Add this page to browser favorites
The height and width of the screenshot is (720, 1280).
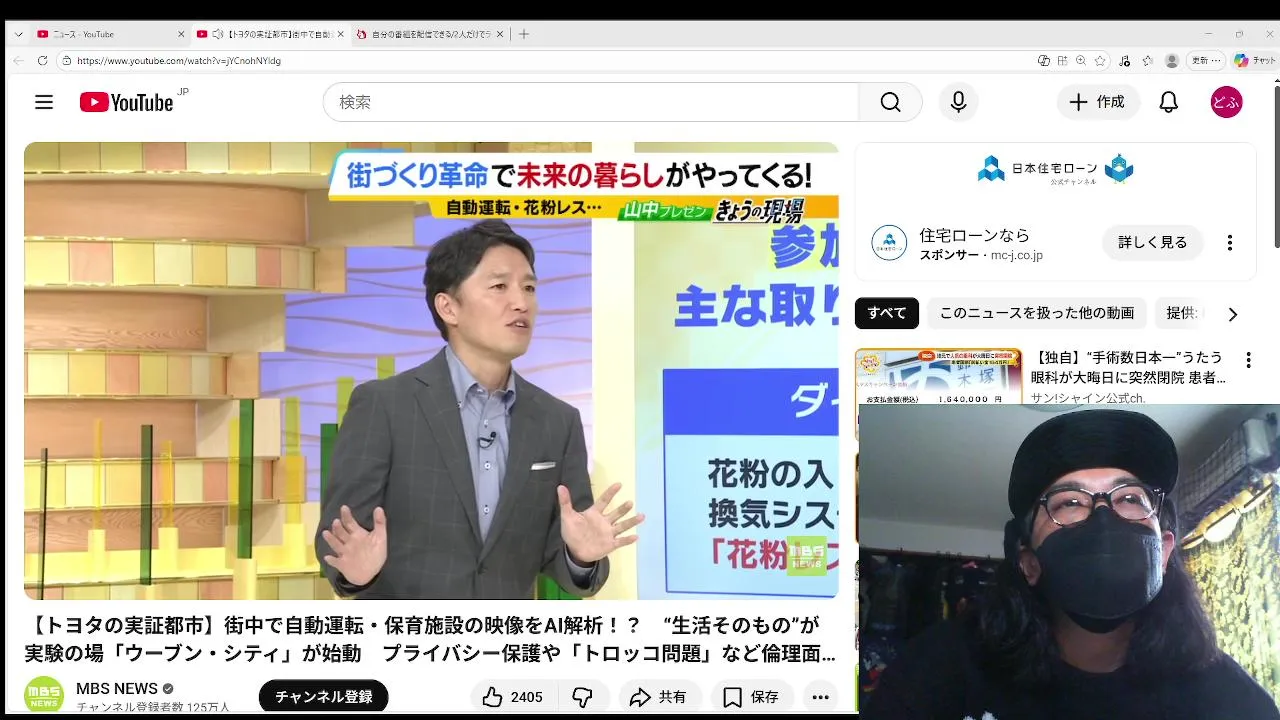click(x=1100, y=60)
